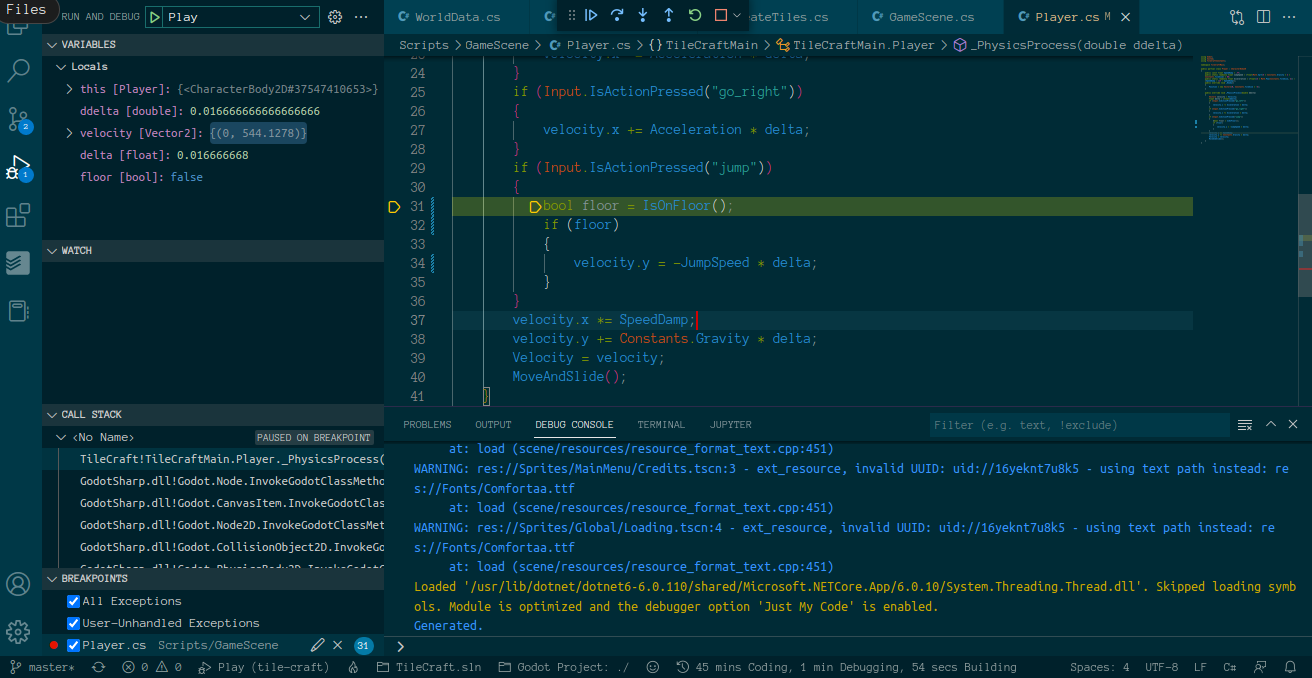Click GameScene in the breadcrumb path
The height and width of the screenshot is (678, 1312).
click(497, 45)
